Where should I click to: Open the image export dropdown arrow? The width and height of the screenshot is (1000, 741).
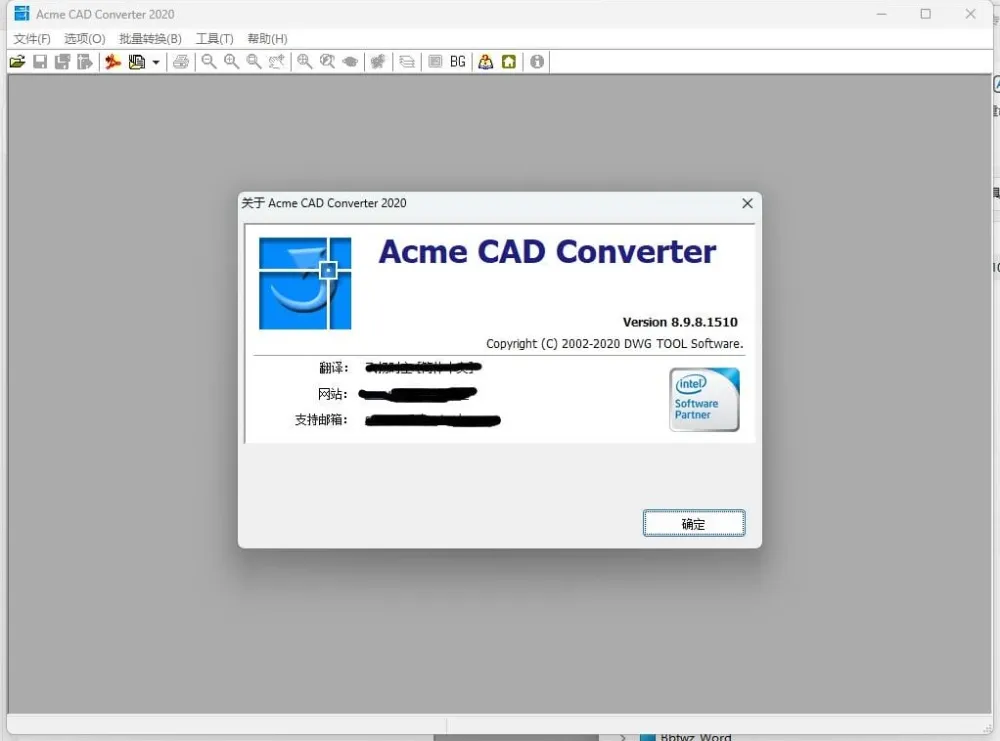click(156, 62)
